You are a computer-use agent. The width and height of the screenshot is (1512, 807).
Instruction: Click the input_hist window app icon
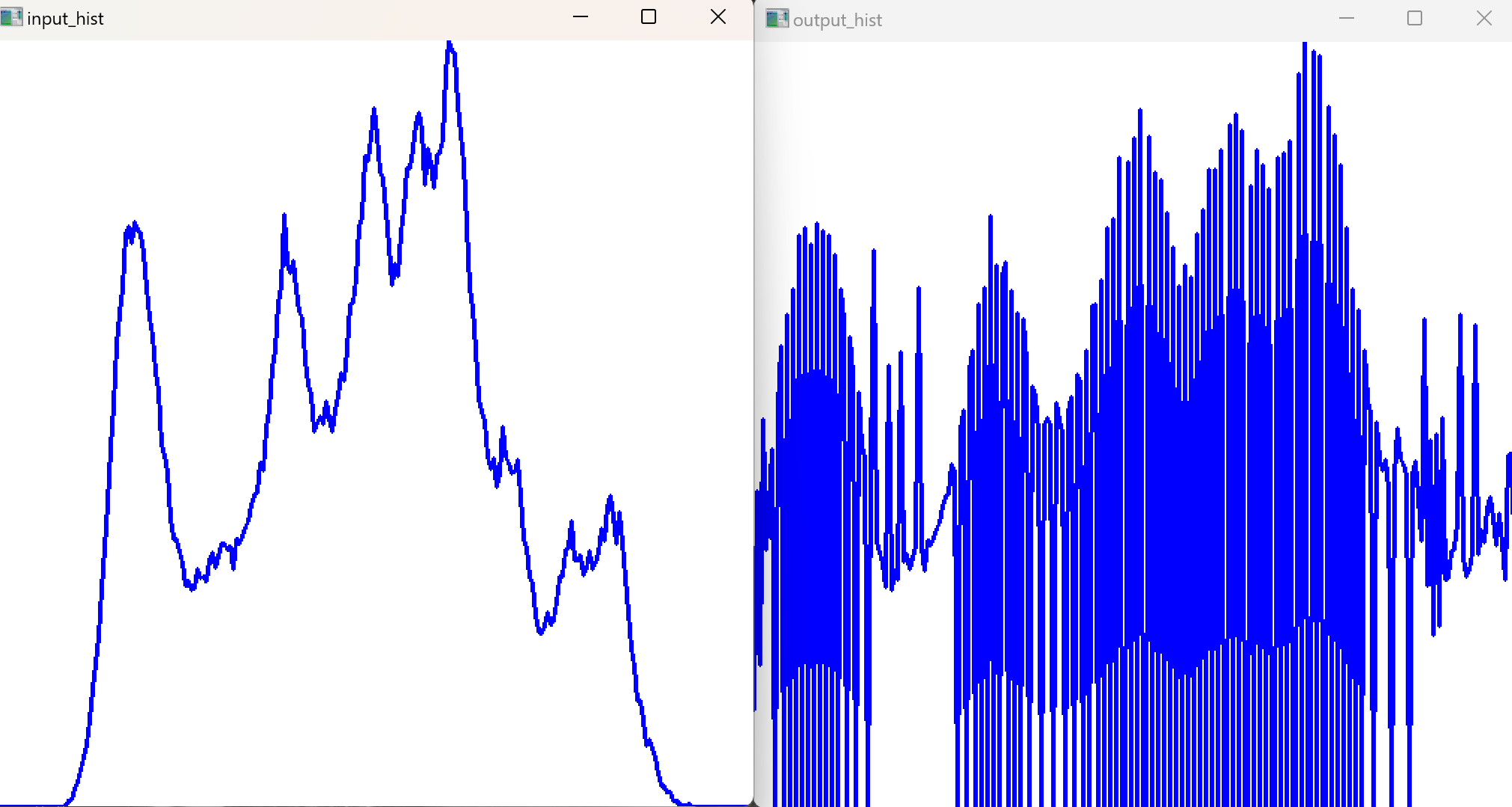click(x=12, y=17)
